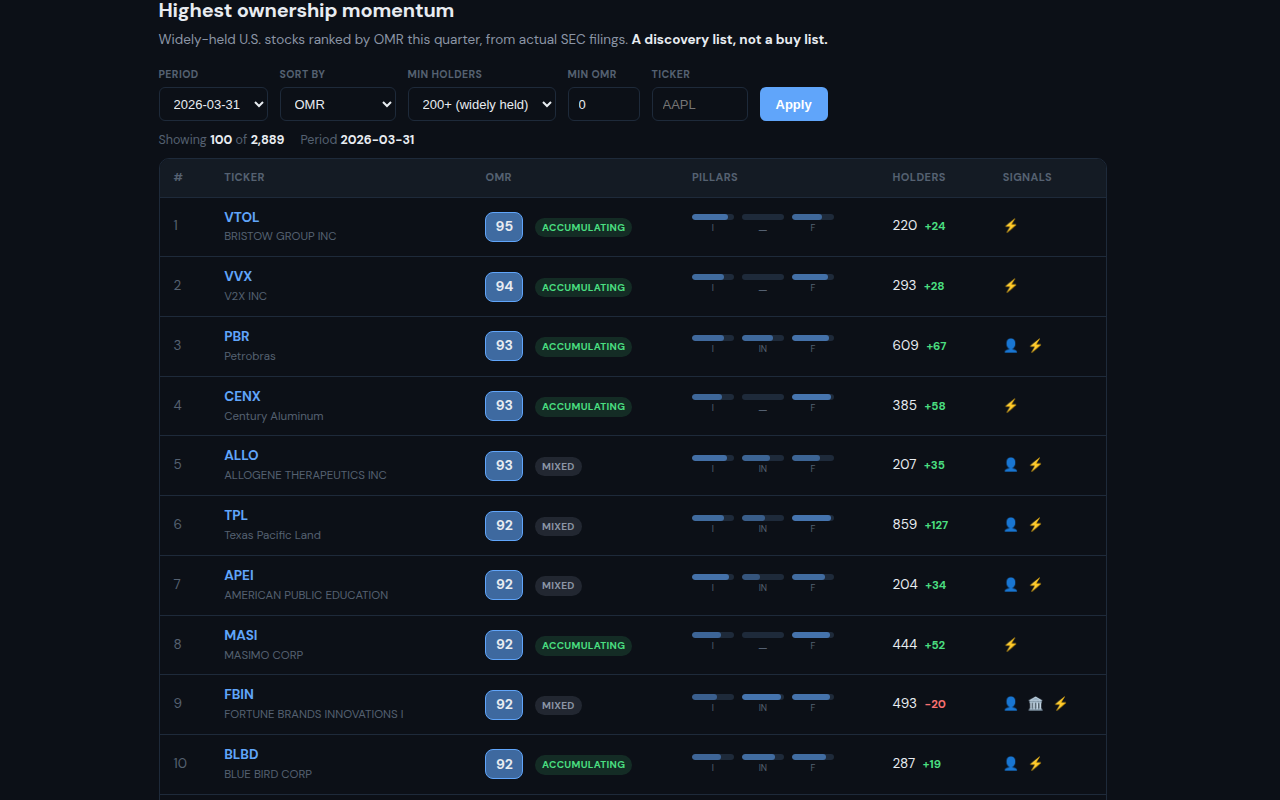Click the person insider icon for PBR
Viewport: 1280px width, 800px height.
[x=1010, y=345]
